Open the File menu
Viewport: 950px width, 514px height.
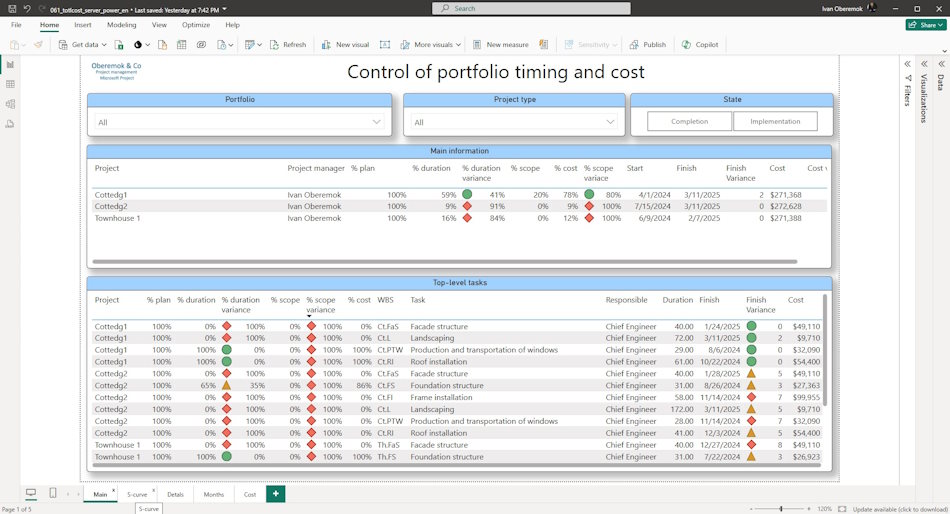(x=16, y=25)
